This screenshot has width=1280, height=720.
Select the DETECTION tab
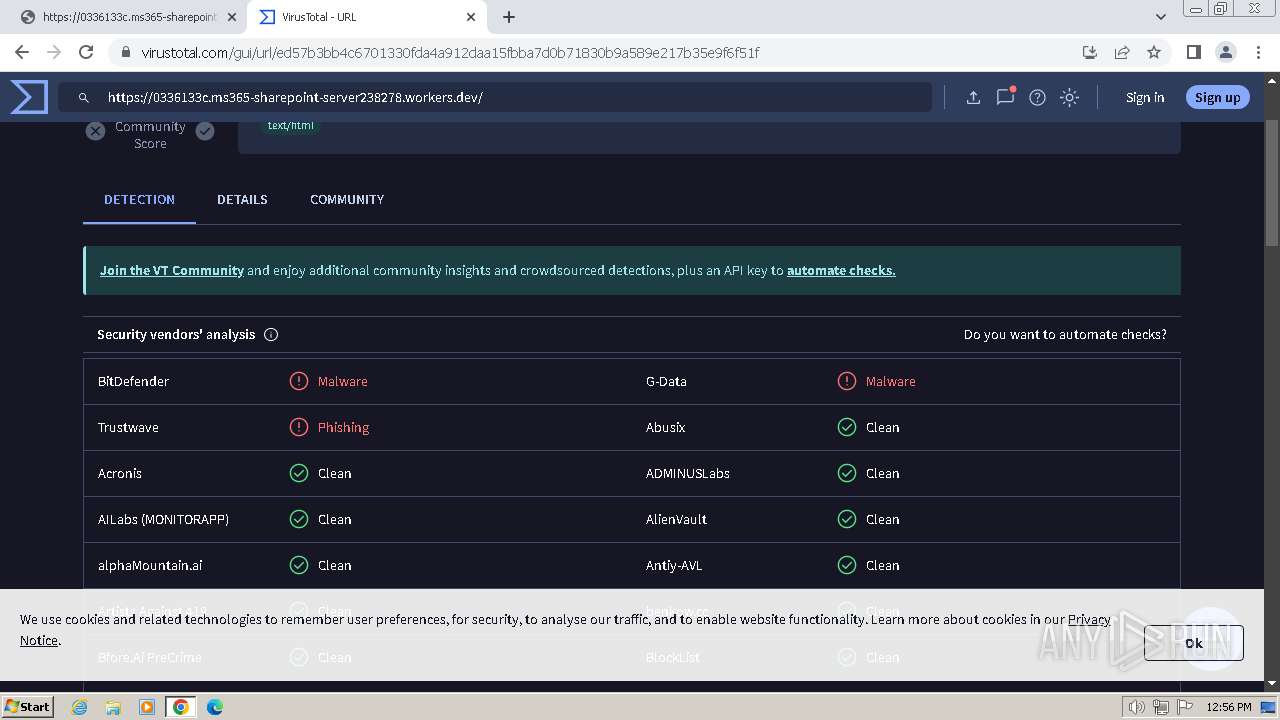tap(139, 199)
